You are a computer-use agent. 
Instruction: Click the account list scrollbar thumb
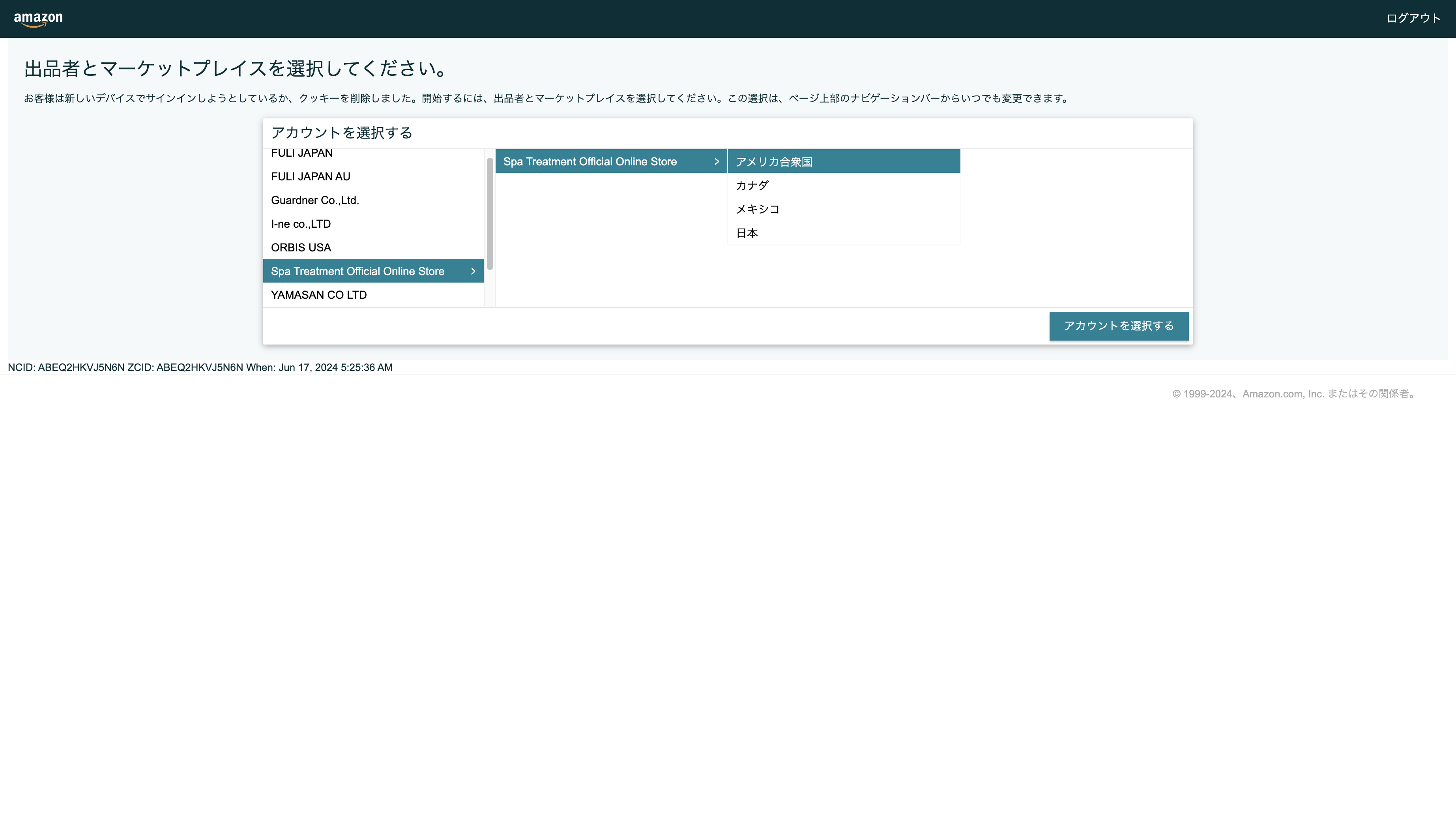click(490, 214)
